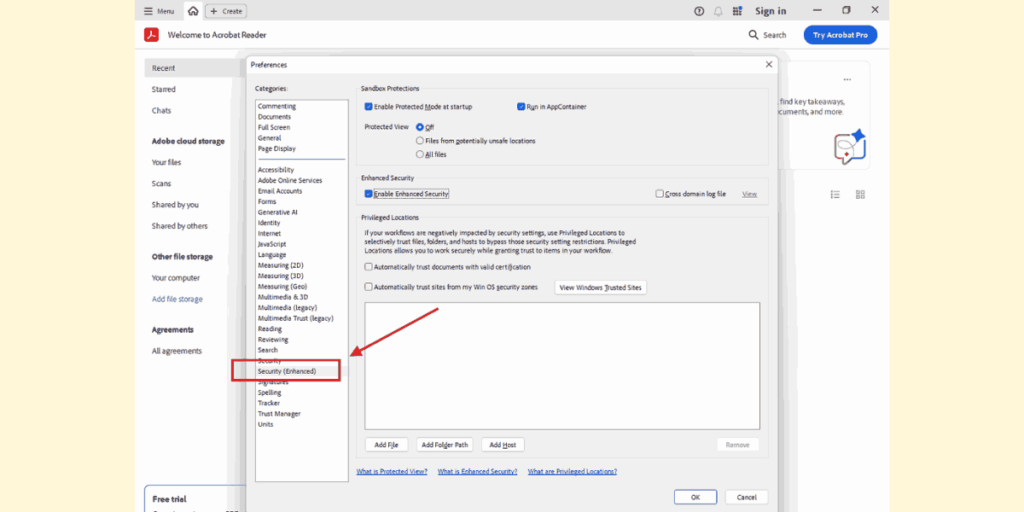Open What is Protected View link
1024x512 pixels.
pos(392,472)
